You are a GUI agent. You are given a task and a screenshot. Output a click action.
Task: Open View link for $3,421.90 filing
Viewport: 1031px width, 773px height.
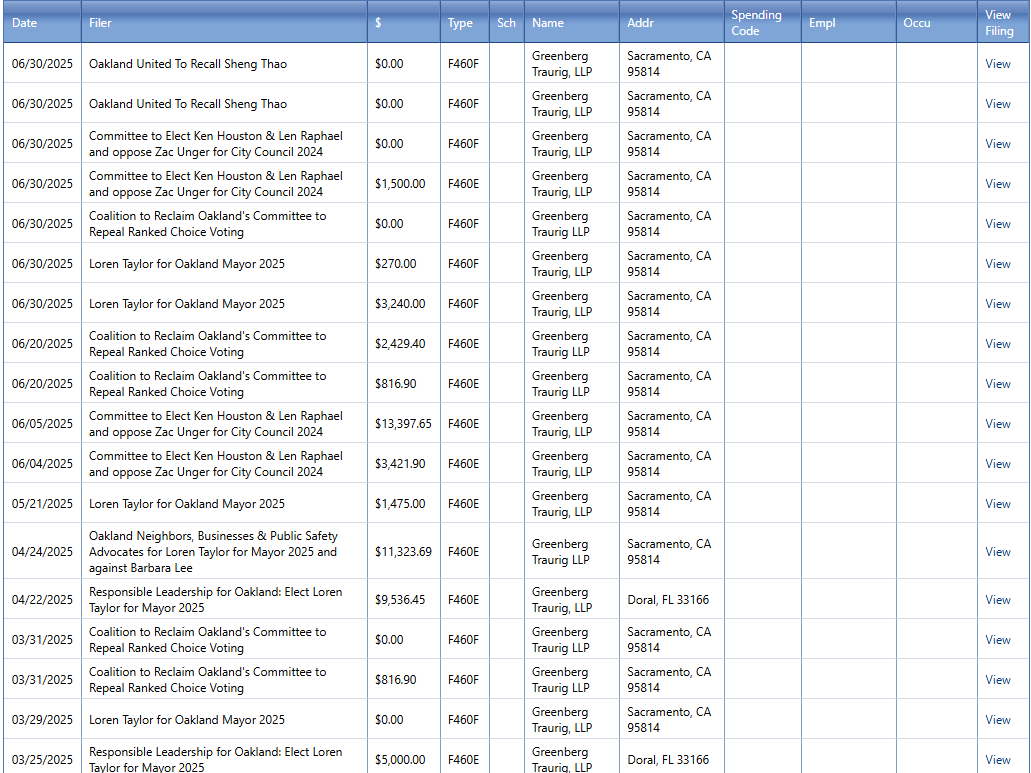[x=997, y=464]
